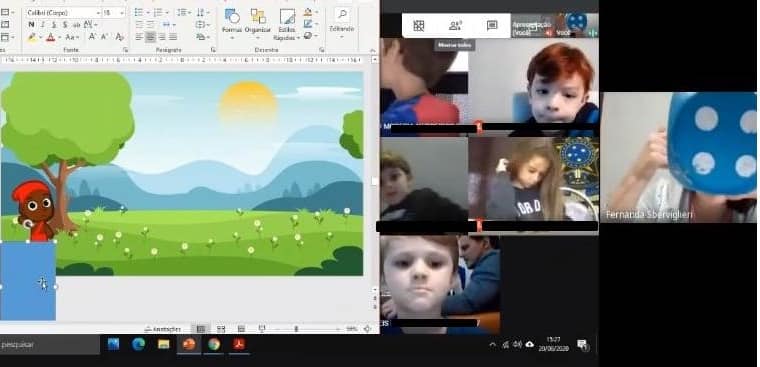
Task: Toggle italic formatting in Fonte group
Action: coord(43,25)
